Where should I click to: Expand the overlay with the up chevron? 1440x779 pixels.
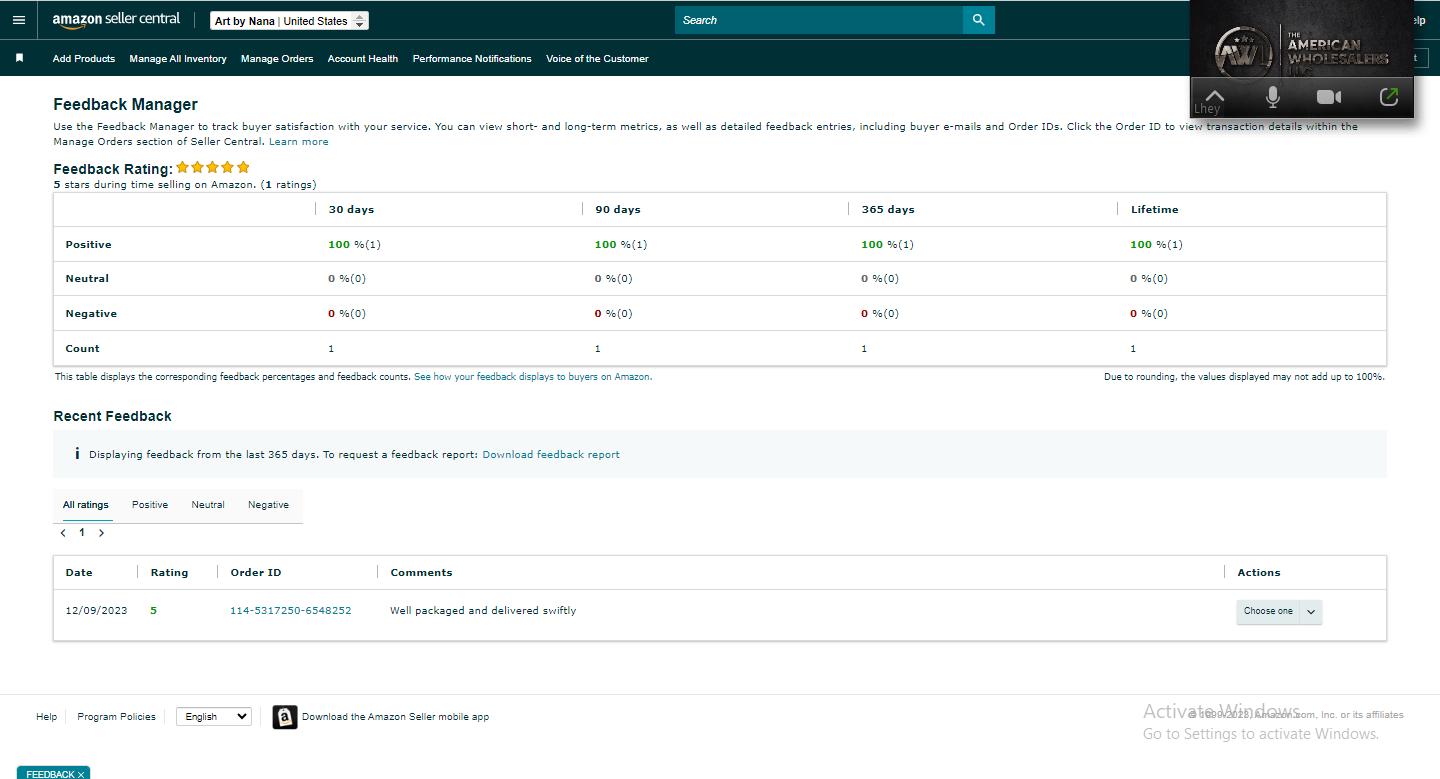(x=1213, y=95)
